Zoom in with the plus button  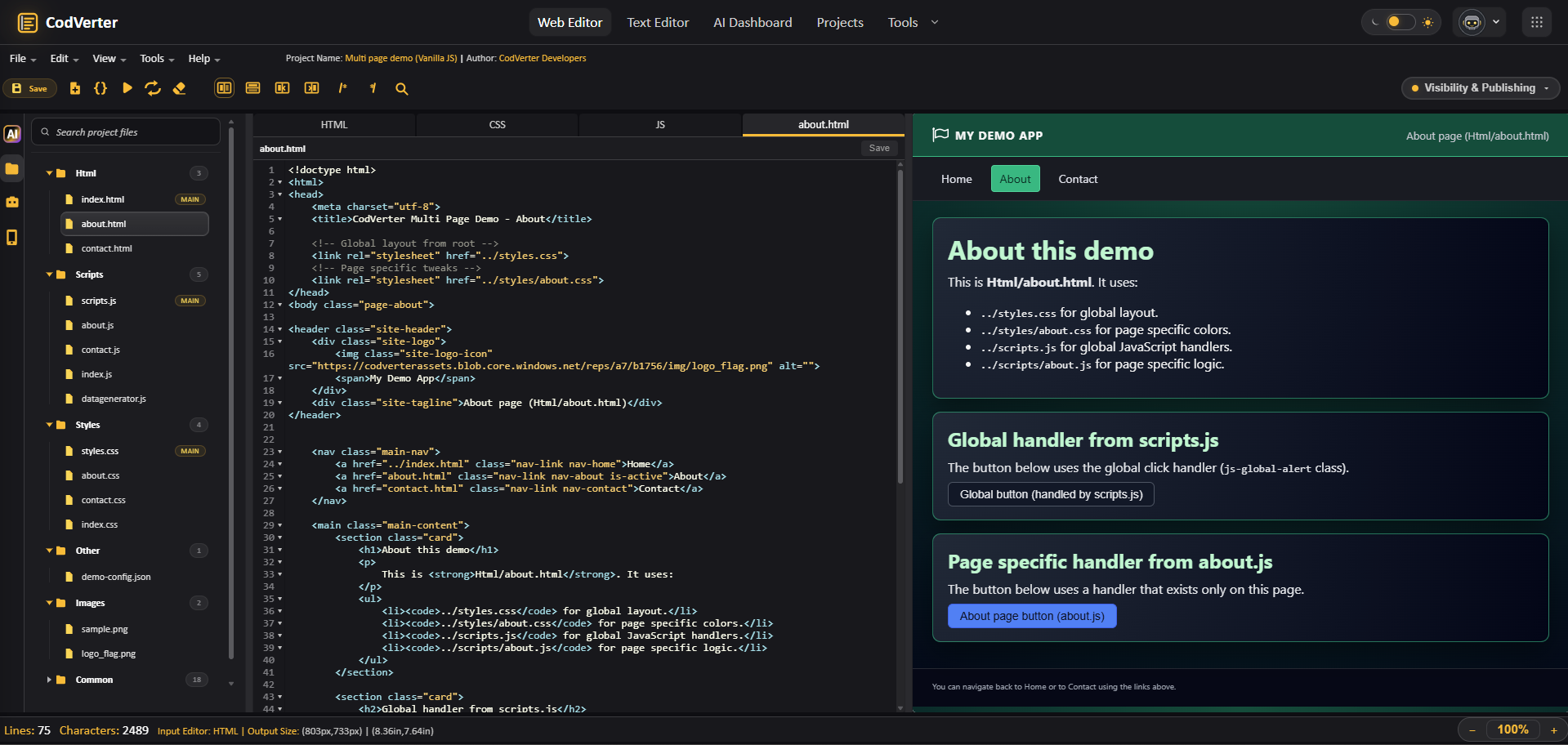tap(1553, 730)
